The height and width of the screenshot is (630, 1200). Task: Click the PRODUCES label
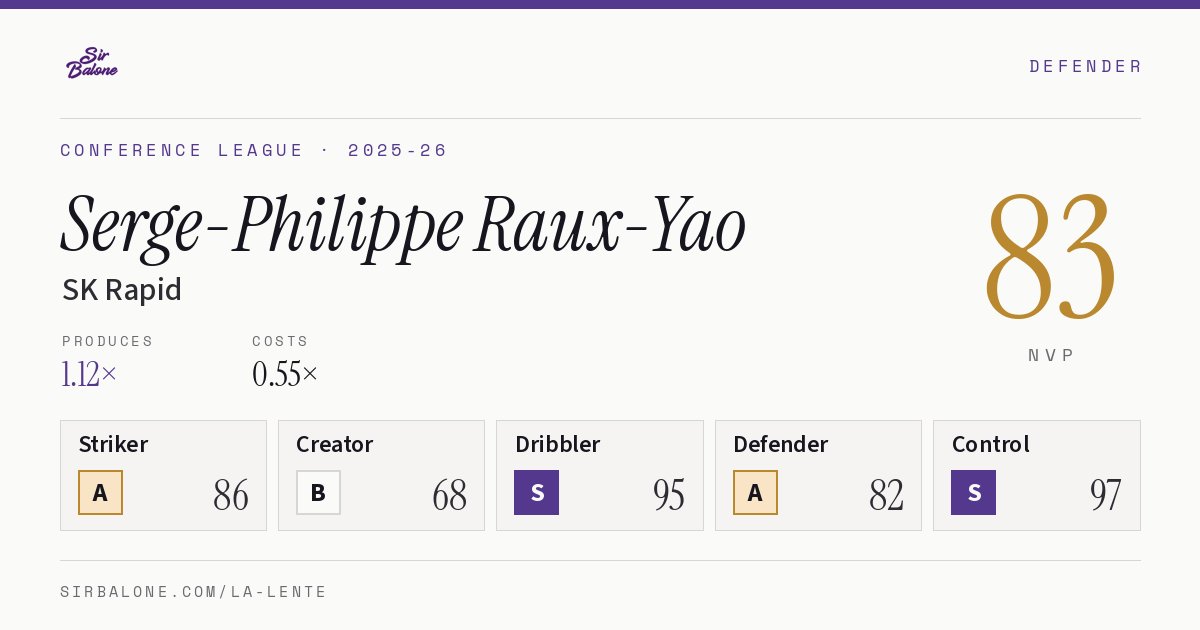(x=108, y=341)
